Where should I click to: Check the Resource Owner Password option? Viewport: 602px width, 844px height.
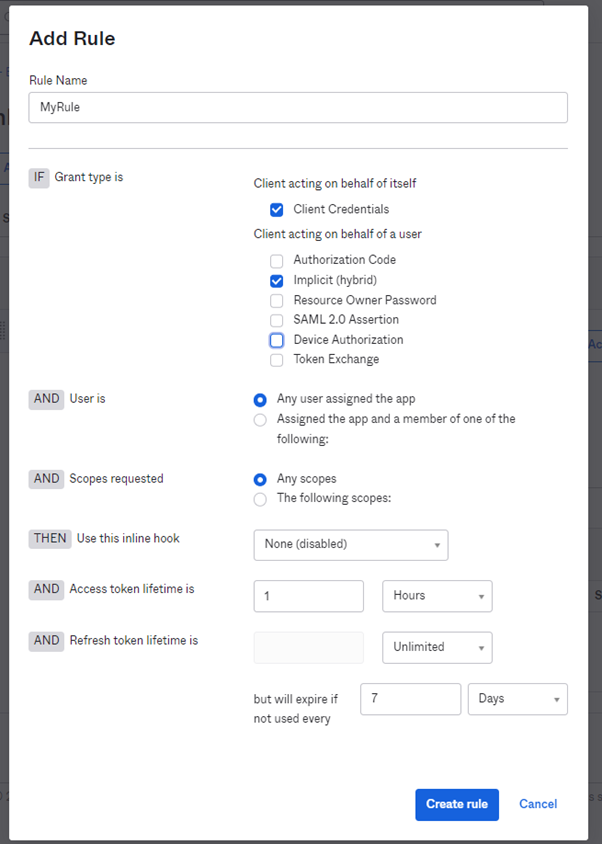[276, 300]
